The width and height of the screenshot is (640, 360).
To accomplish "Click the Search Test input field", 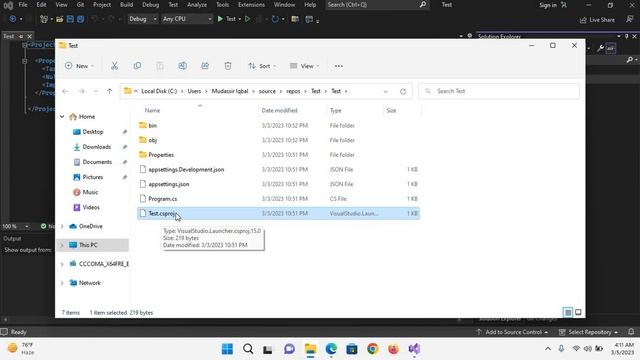I will (x=499, y=91).
